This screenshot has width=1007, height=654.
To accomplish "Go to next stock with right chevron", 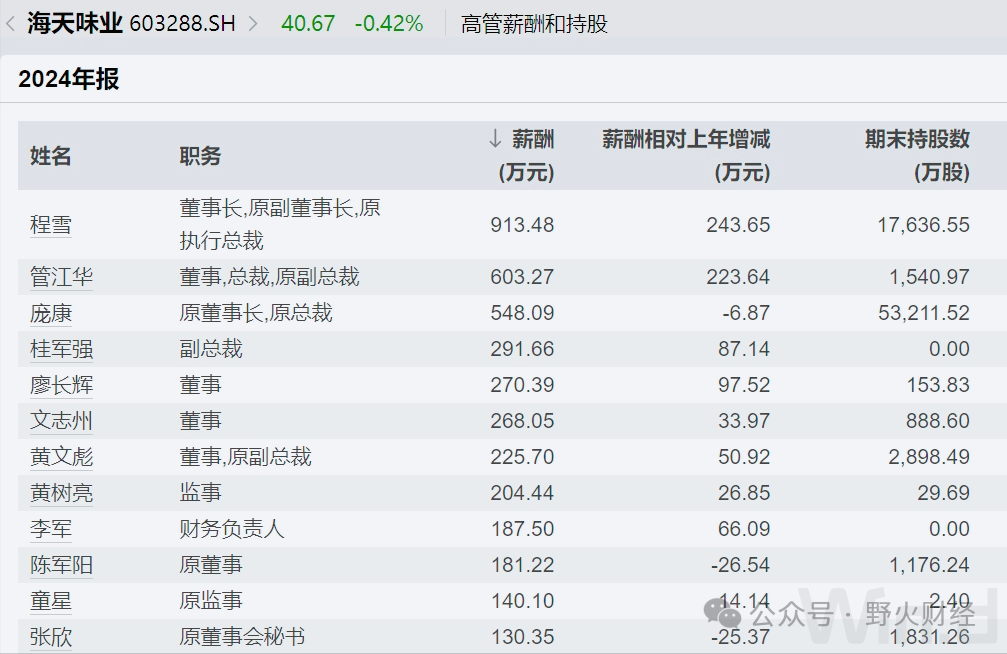I will (x=253, y=24).
